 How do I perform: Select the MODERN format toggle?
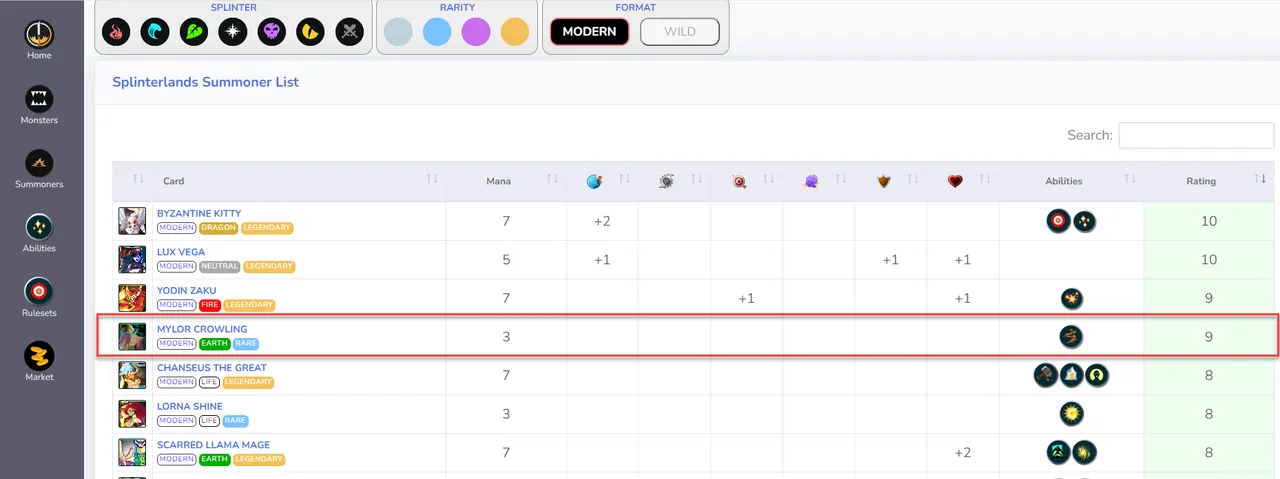tap(589, 32)
